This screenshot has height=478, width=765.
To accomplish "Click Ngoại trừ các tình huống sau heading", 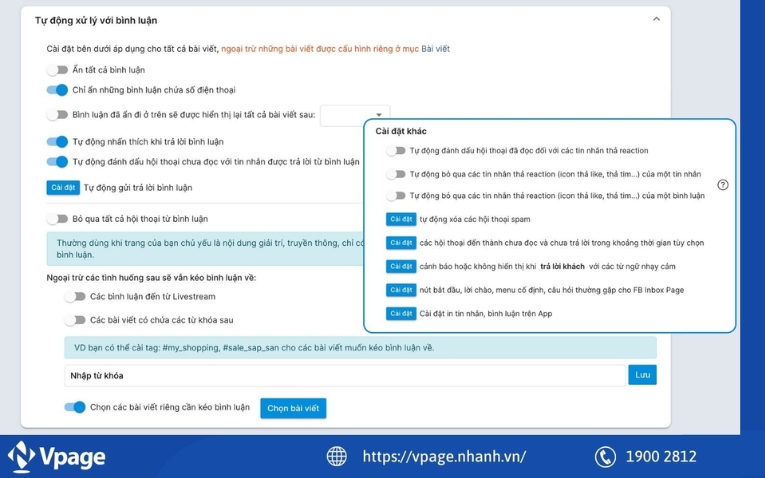I will click(151, 278).
